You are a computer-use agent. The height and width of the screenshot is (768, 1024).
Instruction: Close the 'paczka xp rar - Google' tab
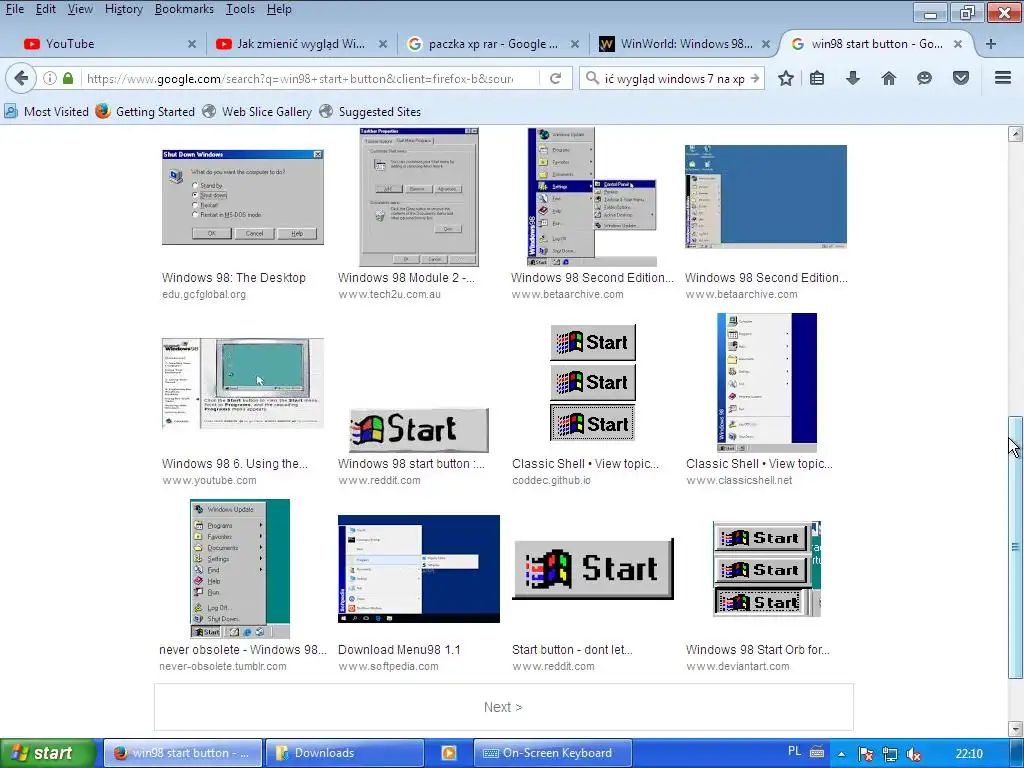tap(575, 44)
